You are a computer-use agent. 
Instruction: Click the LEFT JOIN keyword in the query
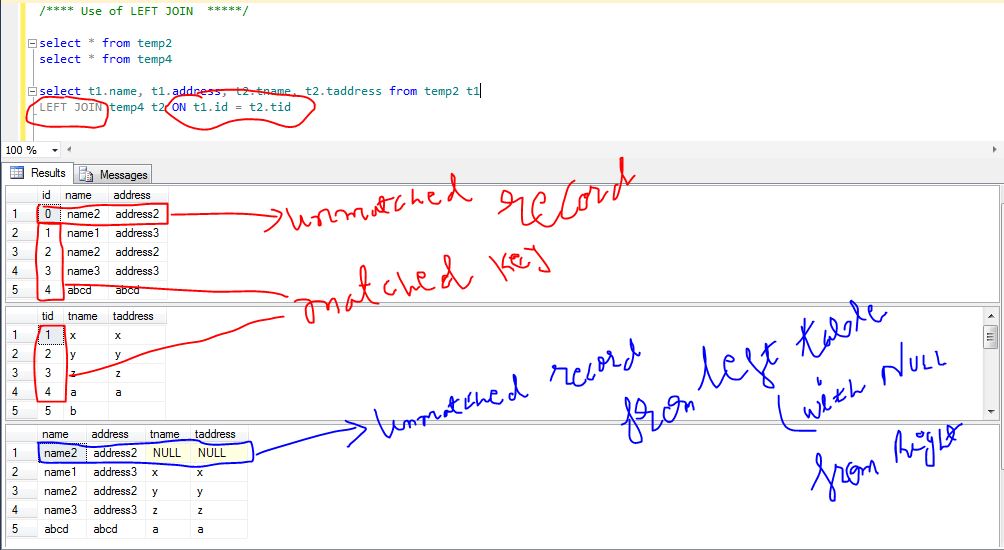click(x=71, y=107)
